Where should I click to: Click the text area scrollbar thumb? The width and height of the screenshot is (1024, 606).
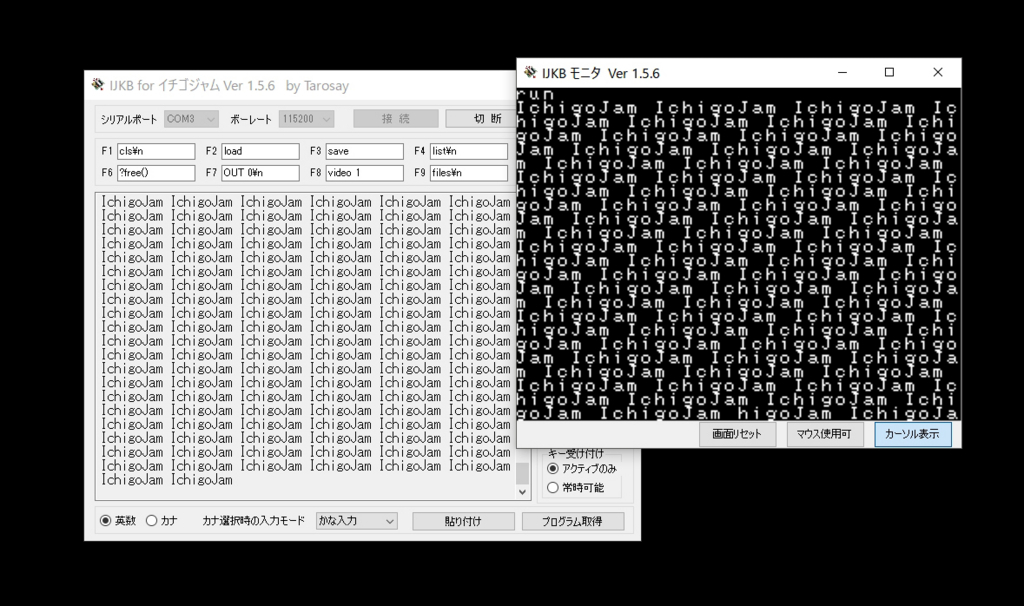click(x=522, y=473)
